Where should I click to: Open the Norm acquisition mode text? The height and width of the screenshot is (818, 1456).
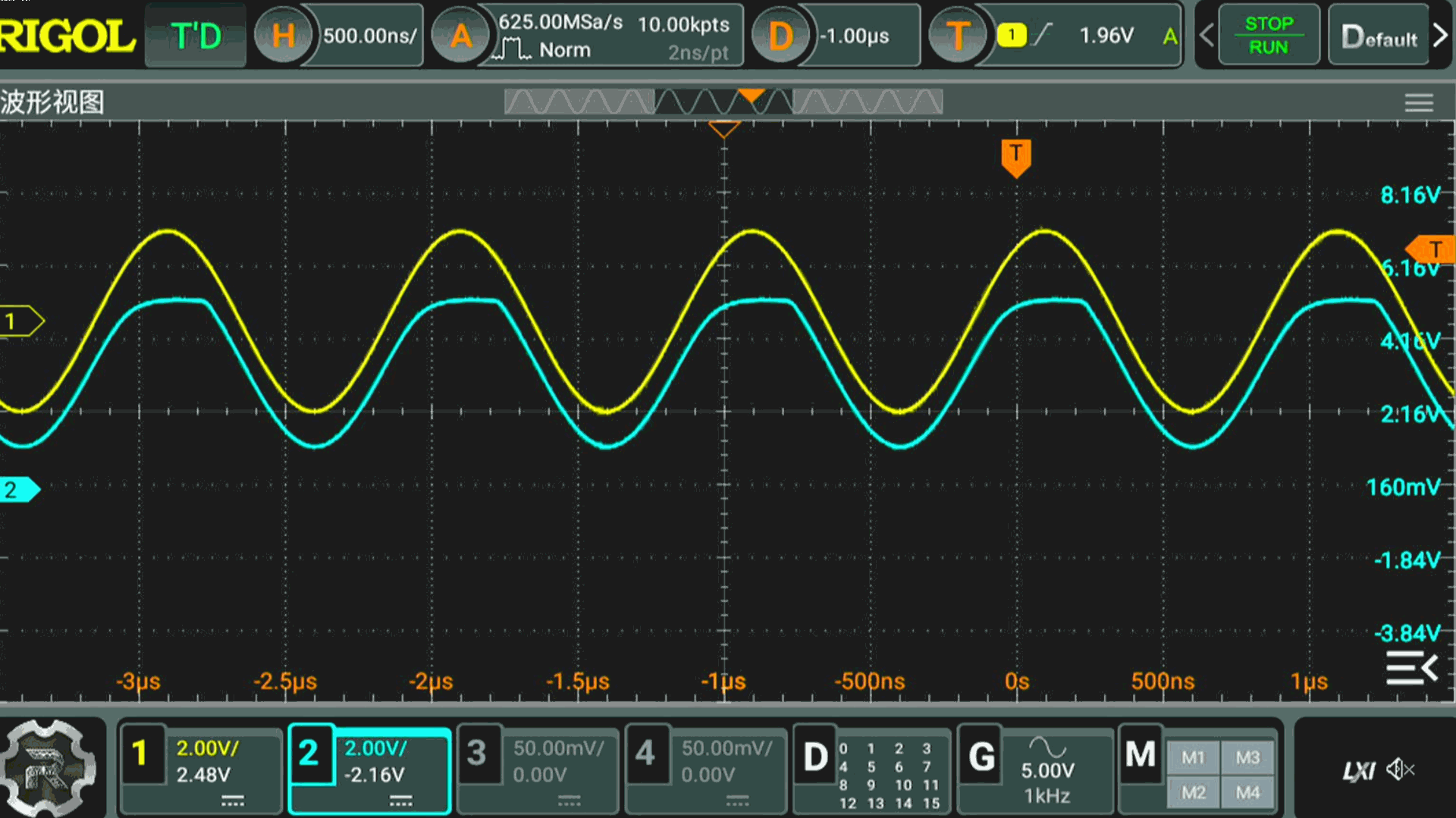click(x=564, y=50)
